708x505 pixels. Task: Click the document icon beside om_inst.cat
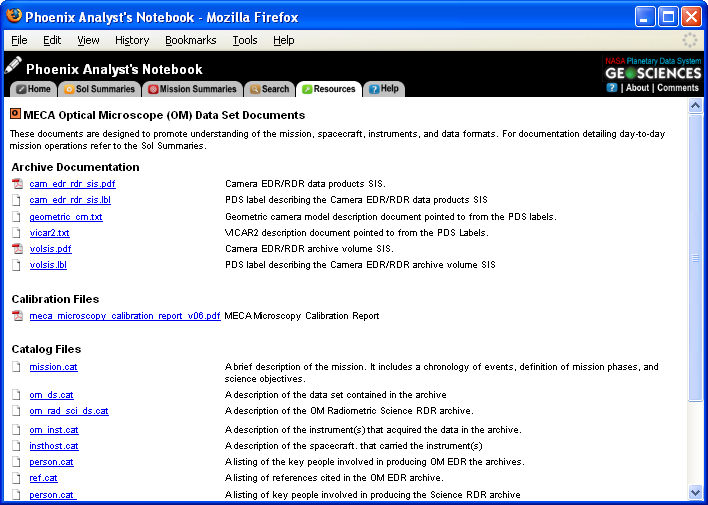tap(16, 430)
